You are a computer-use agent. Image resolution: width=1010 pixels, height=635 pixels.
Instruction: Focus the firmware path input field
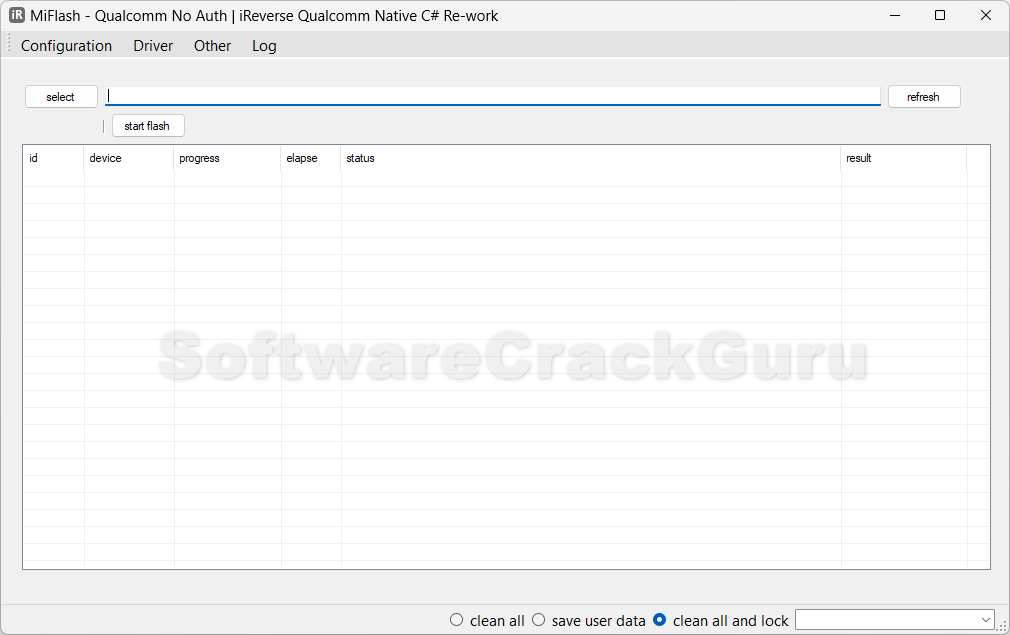[493, 96]
